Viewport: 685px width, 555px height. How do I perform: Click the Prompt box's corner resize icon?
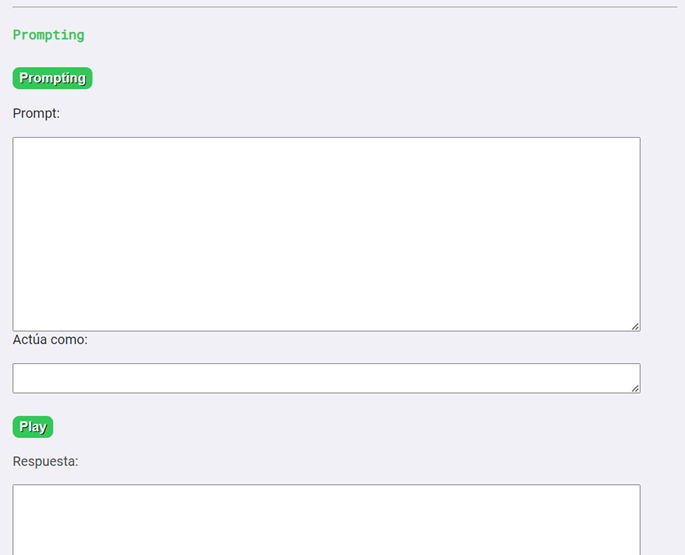(x=635, y=326)
